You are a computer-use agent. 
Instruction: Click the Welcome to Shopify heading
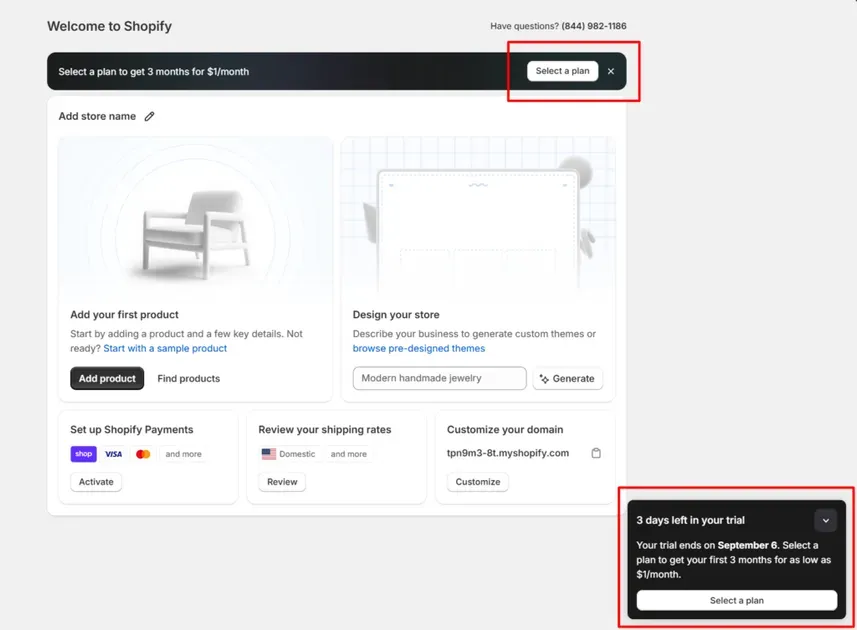coord(109,26)
